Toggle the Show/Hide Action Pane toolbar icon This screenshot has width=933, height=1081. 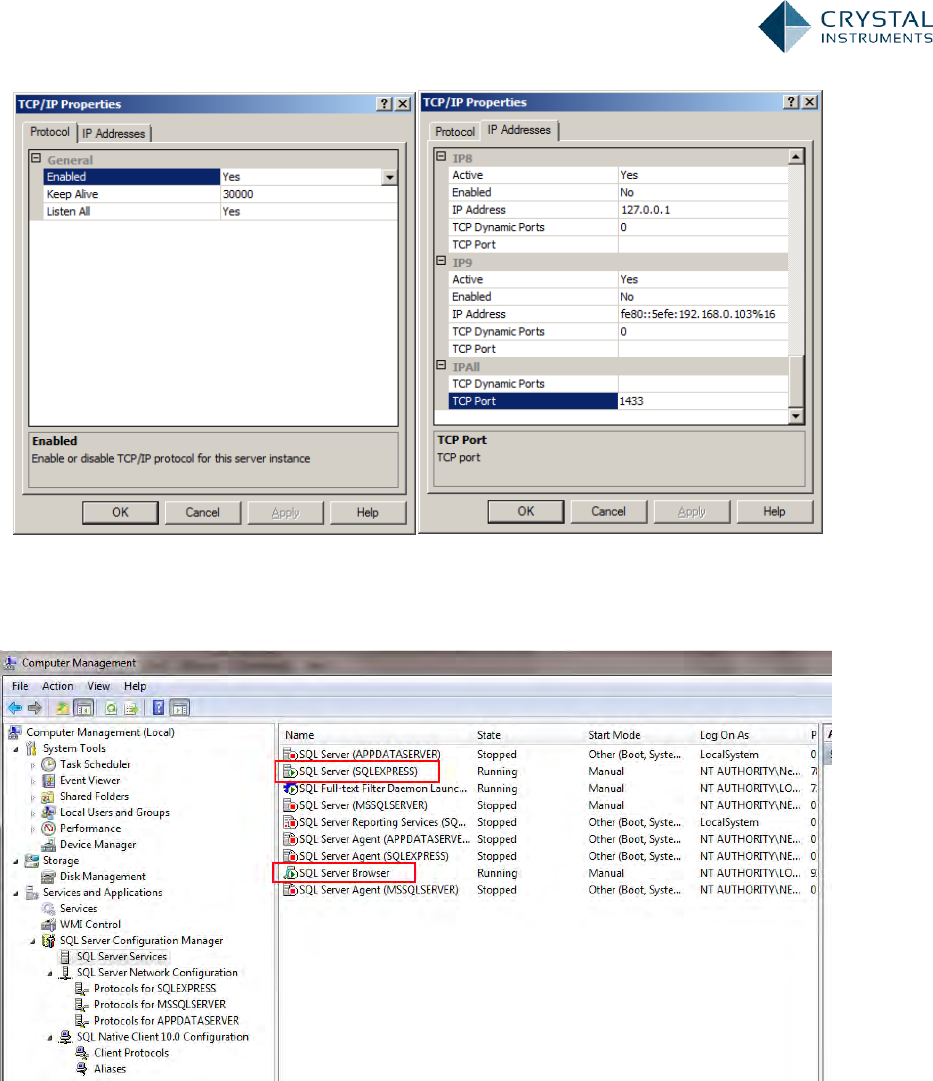[x=179, y=708]
